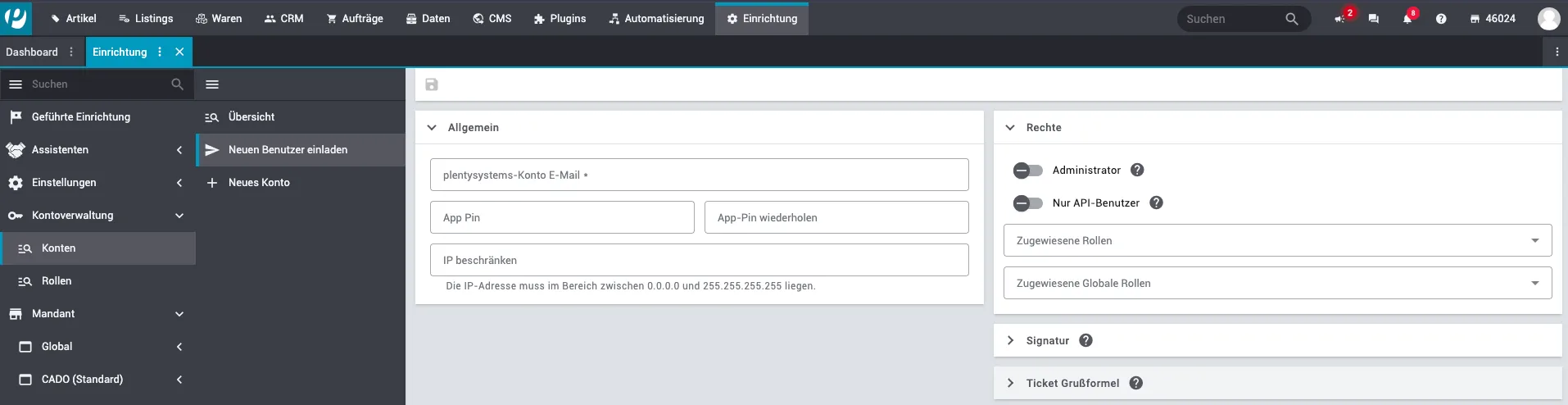Image resolution: width=1568 pixels, height=405 pixels.
Task: Collapse the Rechte panel
Action: tap(1010, 127)
